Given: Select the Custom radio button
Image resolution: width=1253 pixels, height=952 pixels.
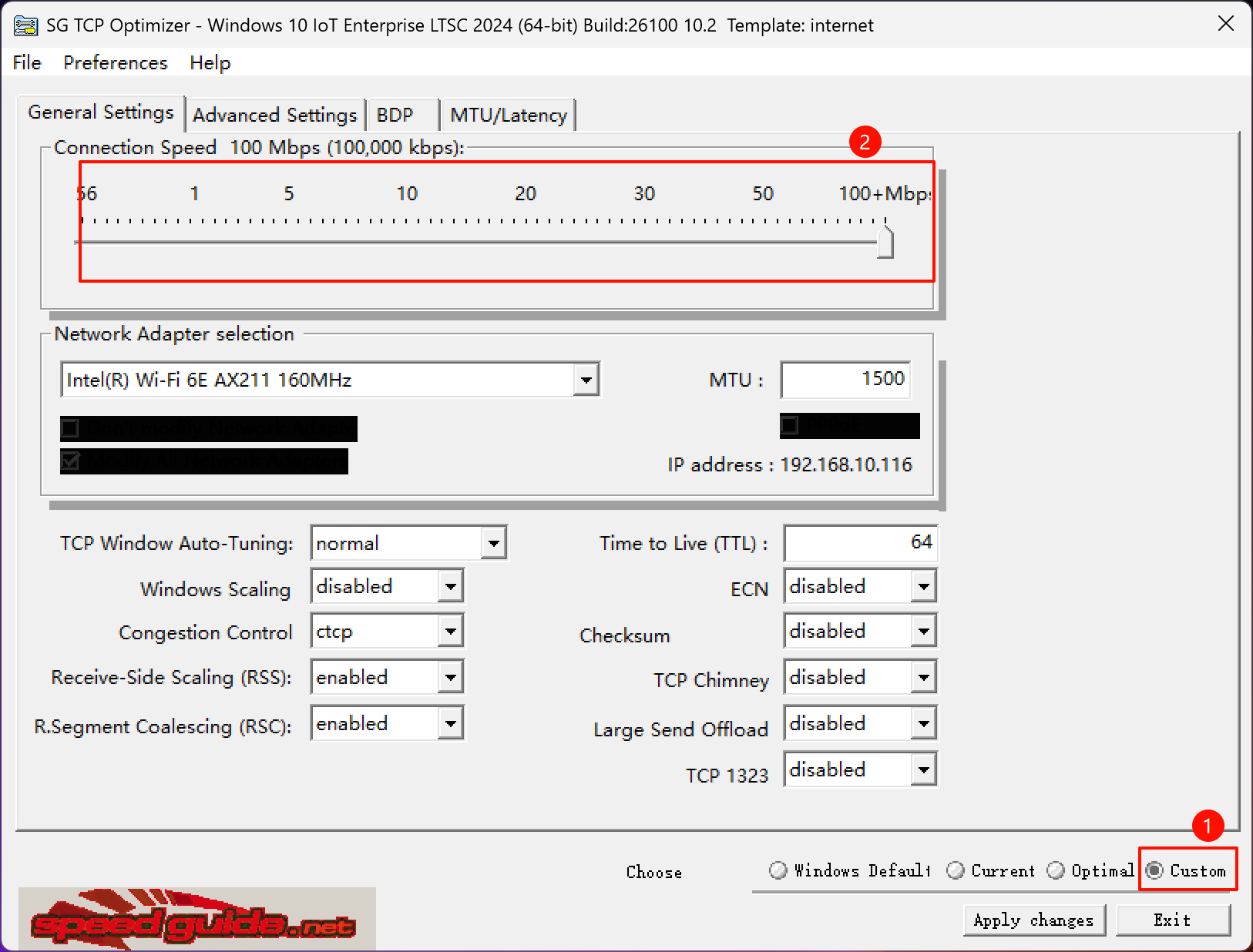Looking at the screenshot, I should pos(1154,870).
